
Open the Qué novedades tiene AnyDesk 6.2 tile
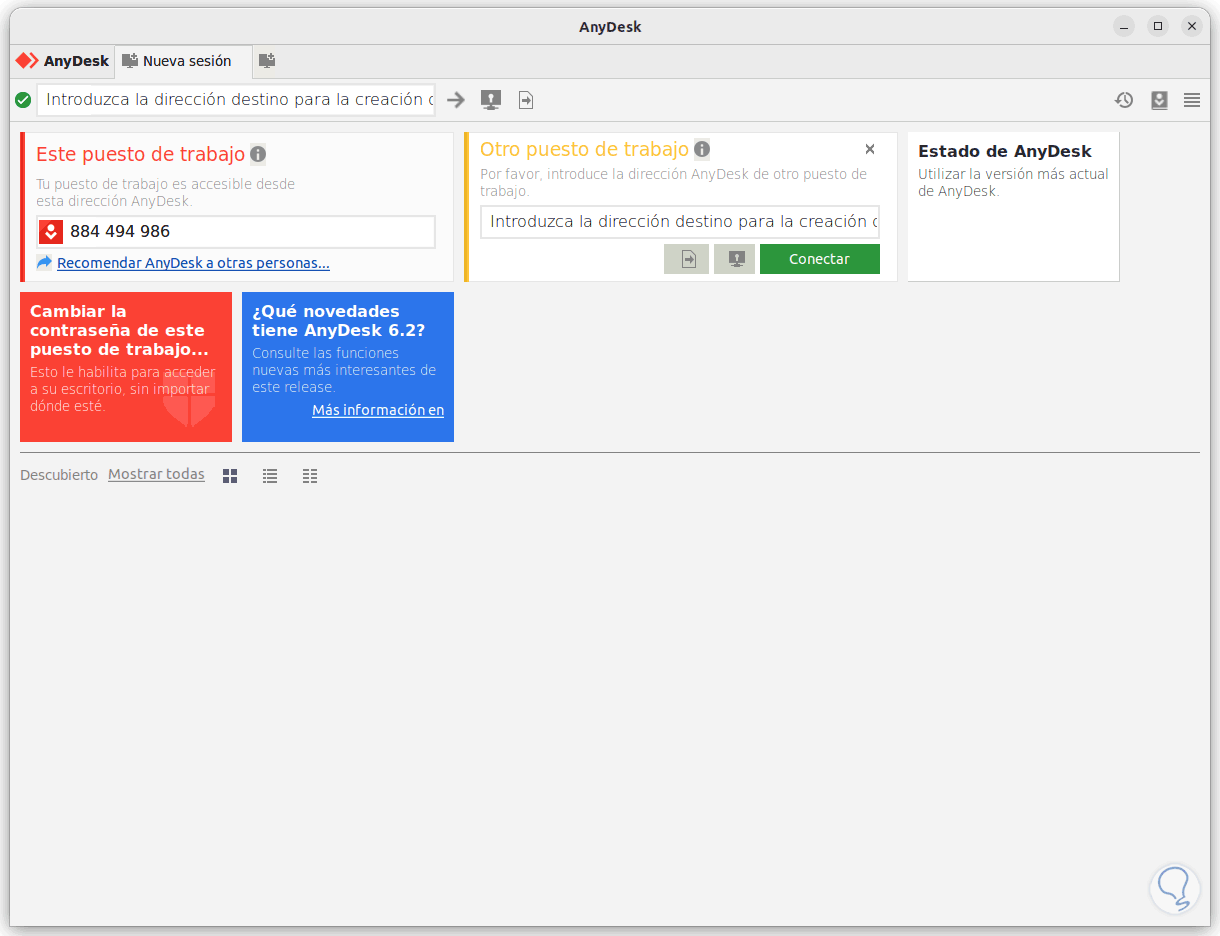click(348, 367)
